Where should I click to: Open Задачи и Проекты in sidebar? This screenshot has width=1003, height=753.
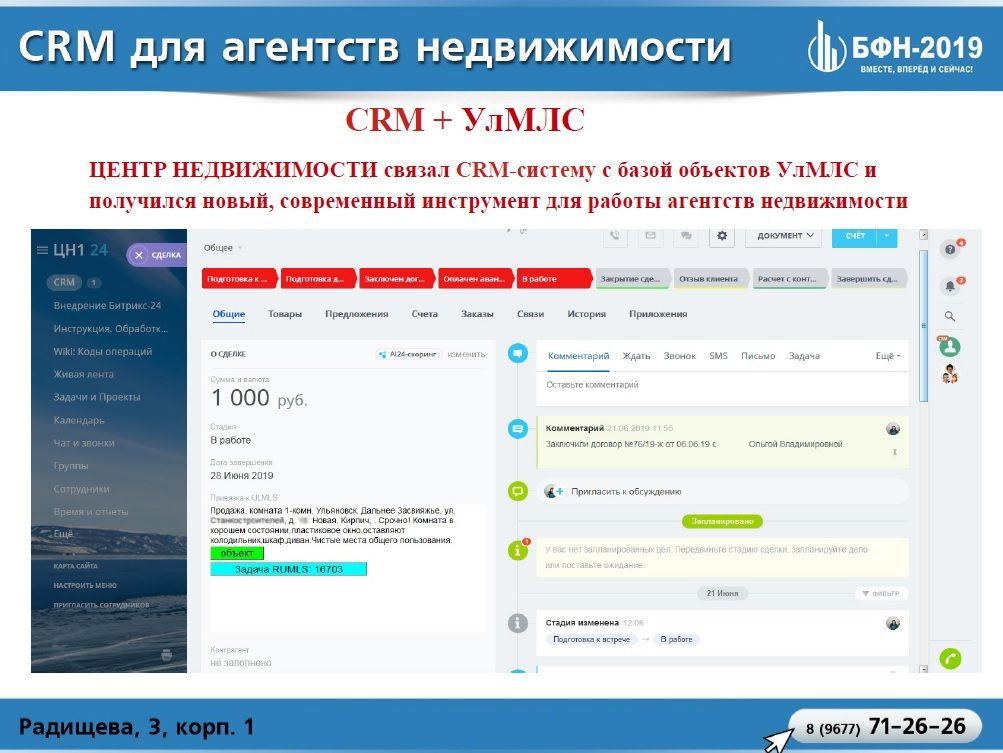click(97, 397)
